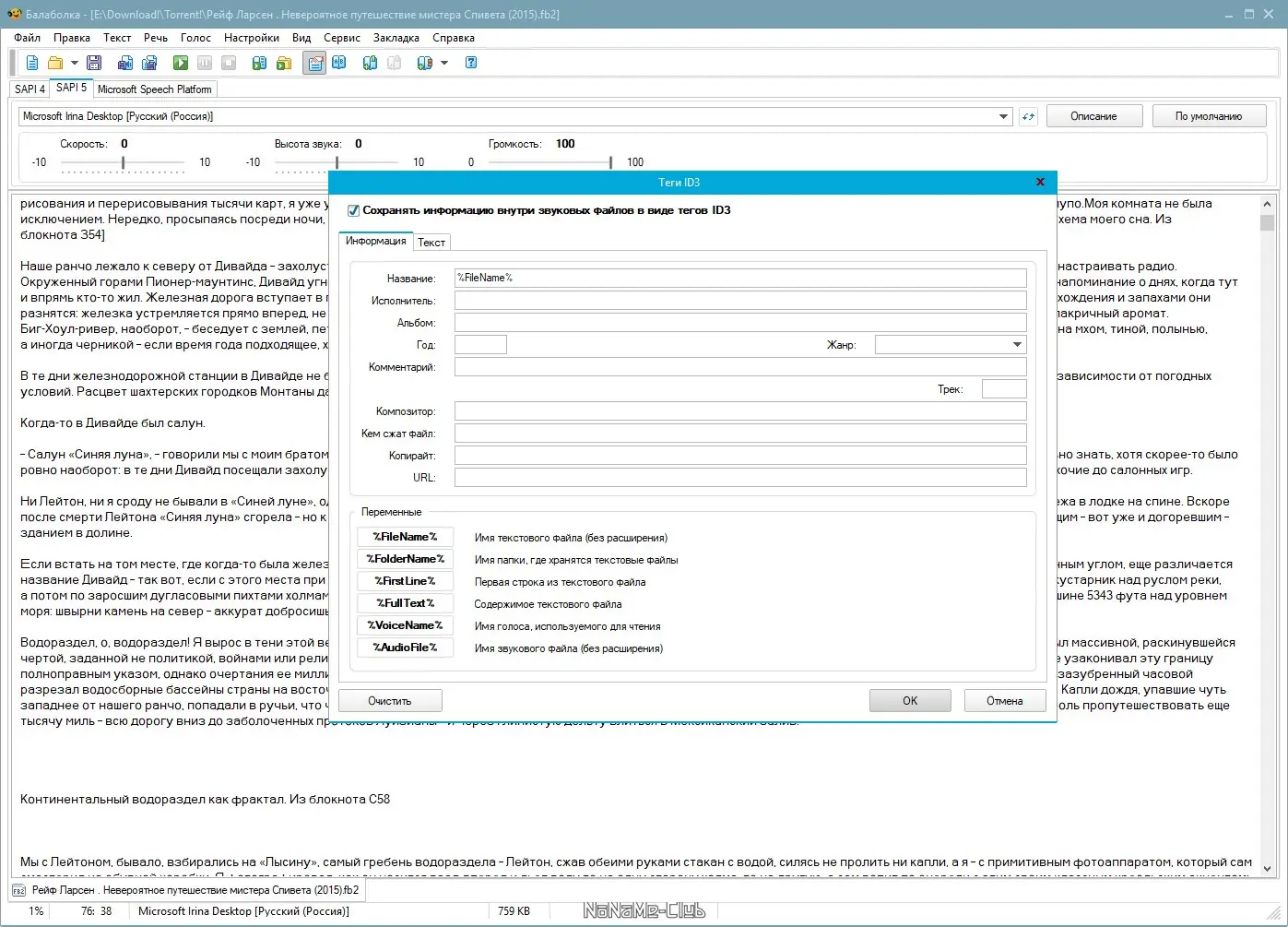Viewport: 1288px width, 927px height.
Task: Switch to the Текст tab in dialog
Action: pyautogui.click(x=431, y=243)
